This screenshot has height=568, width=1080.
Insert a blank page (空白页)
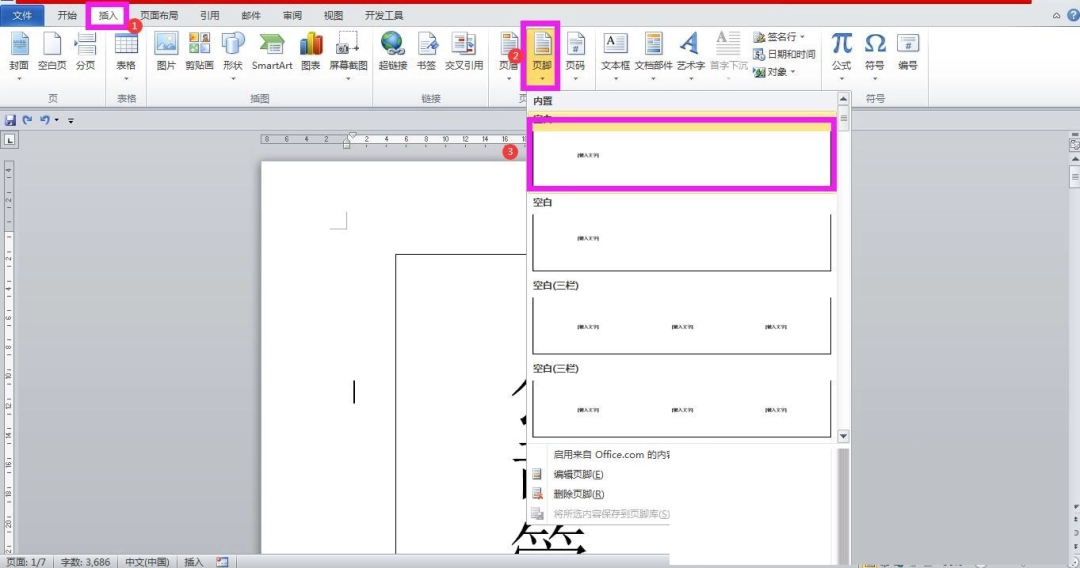(x=52, y=53)
